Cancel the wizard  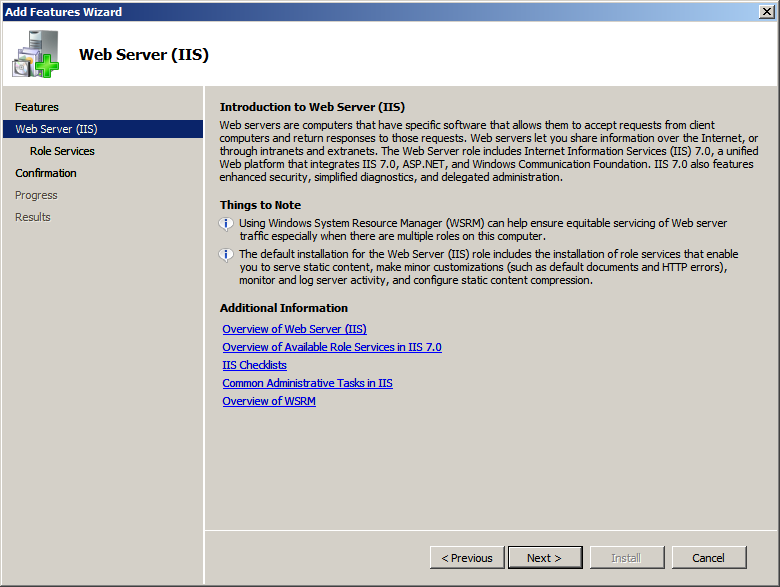click(709, 558)
